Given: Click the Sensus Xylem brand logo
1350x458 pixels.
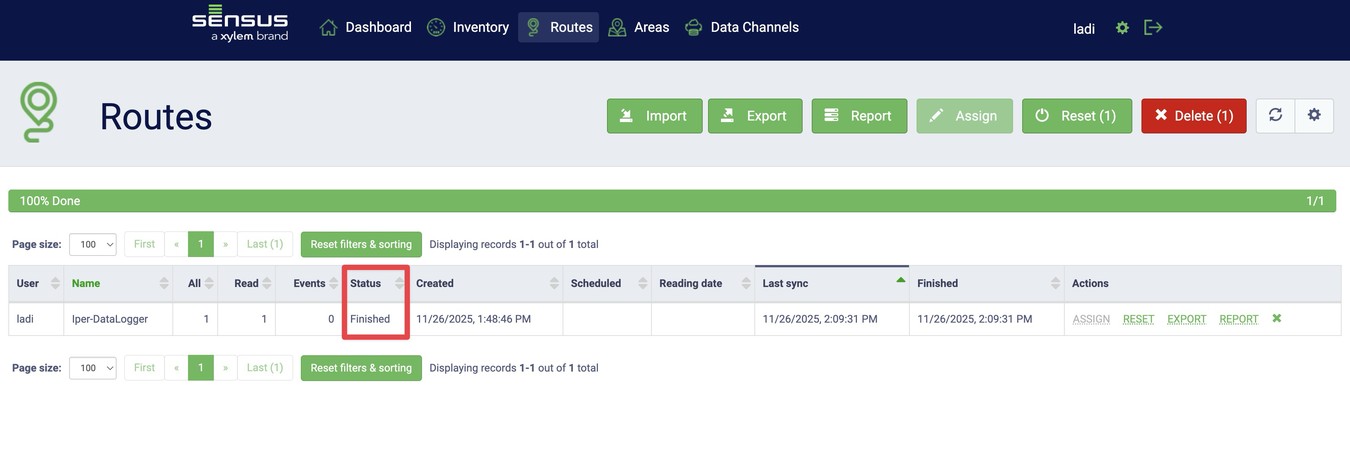Looking at the screenshot, I should [240, 26].
